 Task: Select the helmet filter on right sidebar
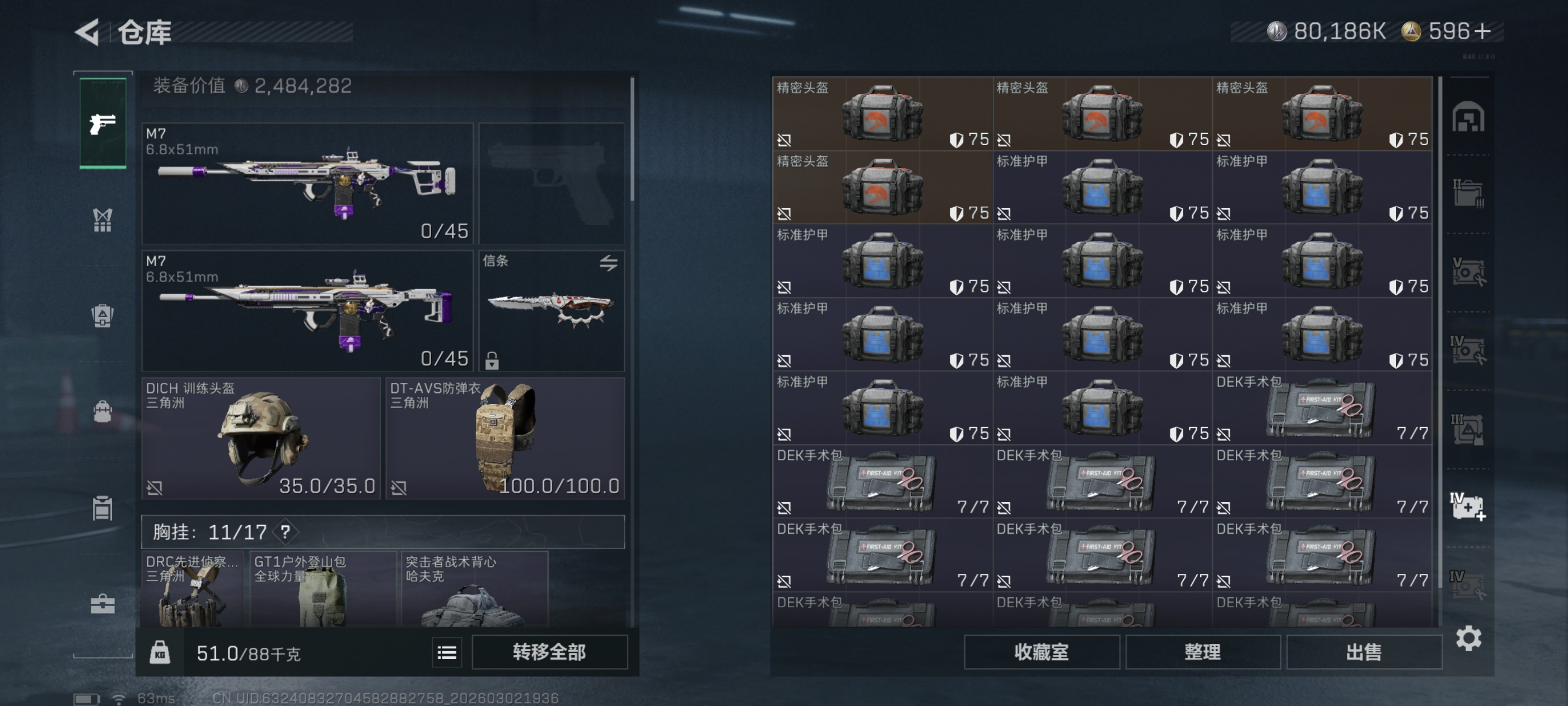pyautogui.click(x=1468, y=117)
